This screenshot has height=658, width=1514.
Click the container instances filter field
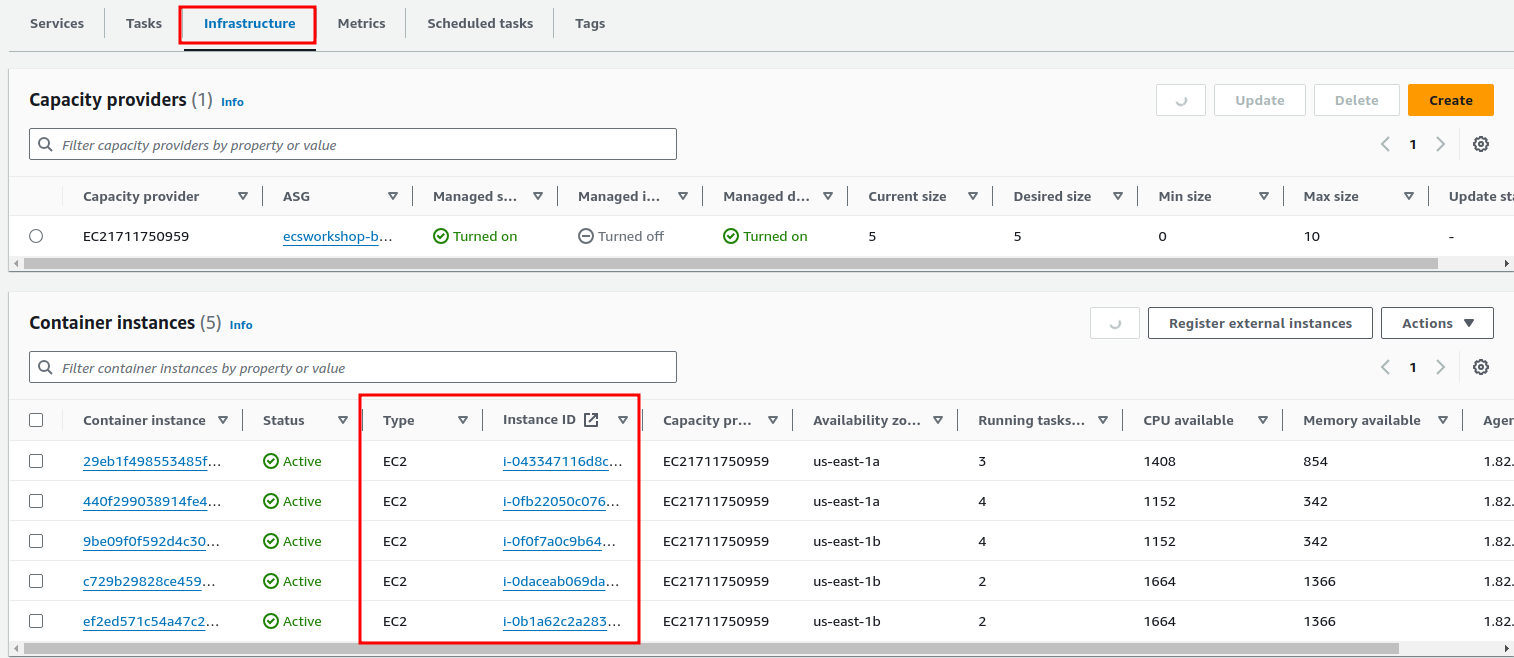pyautogui.click(x=353, y=367)
